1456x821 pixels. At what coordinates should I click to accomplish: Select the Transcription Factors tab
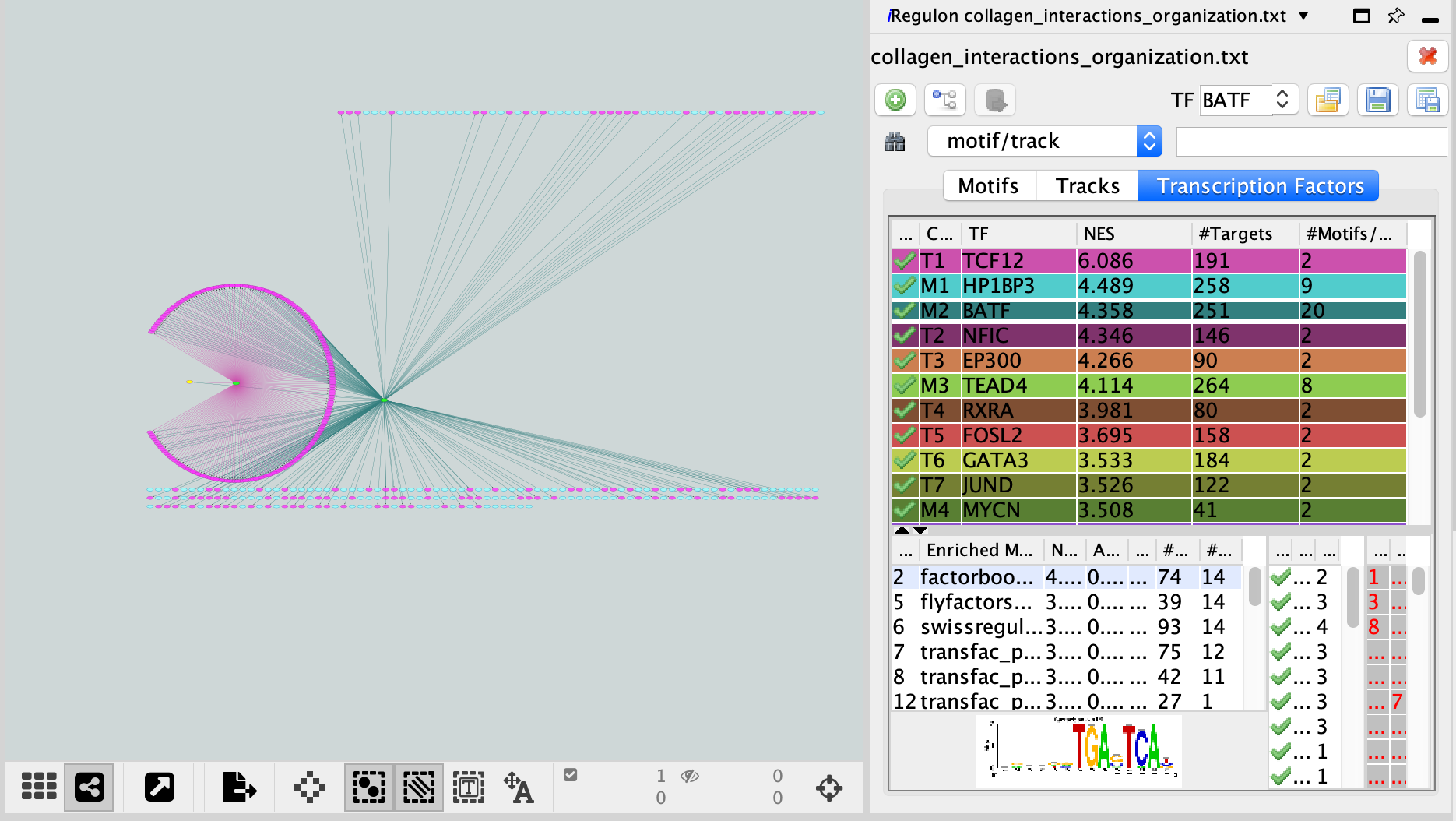coord(1259,185)
